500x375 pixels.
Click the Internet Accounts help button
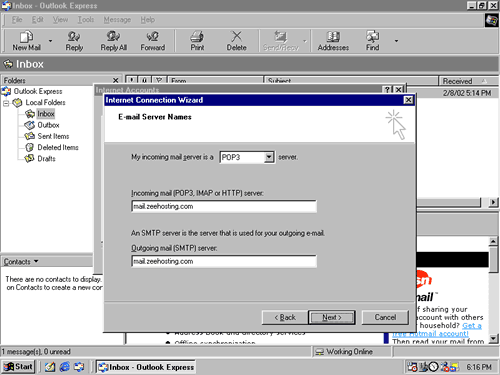click(x=387, y=89)
